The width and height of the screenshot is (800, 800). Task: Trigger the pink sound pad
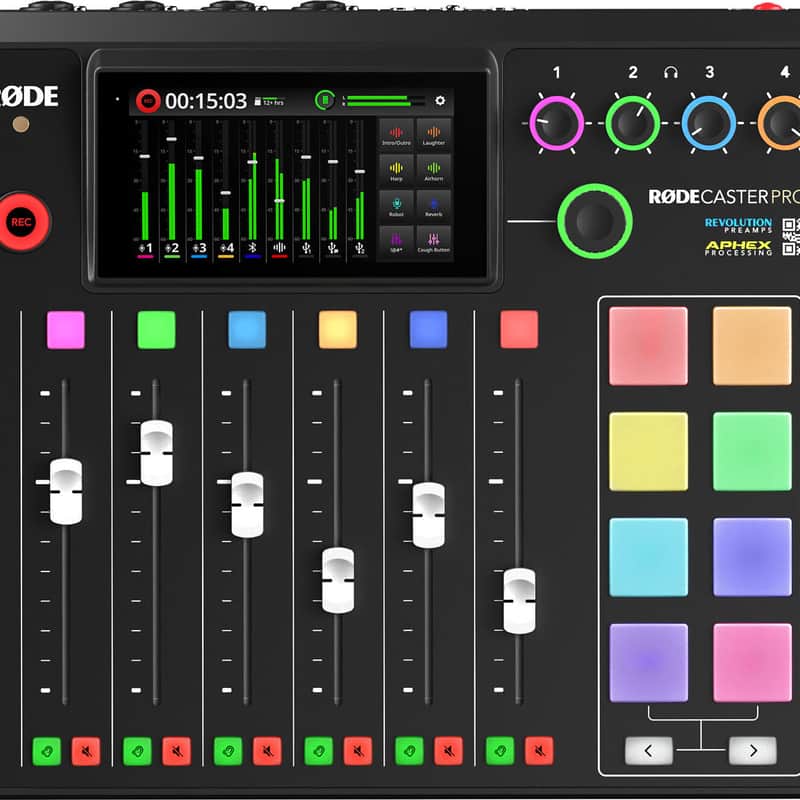point(752,663)
